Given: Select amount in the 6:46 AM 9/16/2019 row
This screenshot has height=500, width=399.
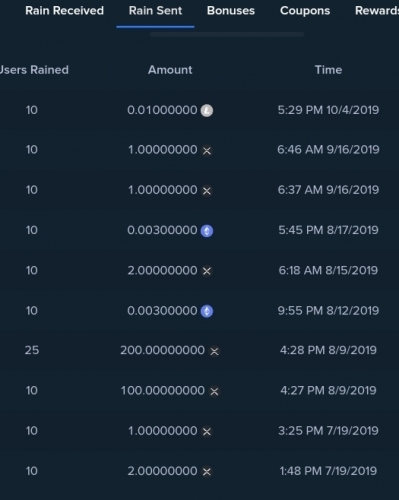Looking at the screenshot, I should tap(163, 150).
